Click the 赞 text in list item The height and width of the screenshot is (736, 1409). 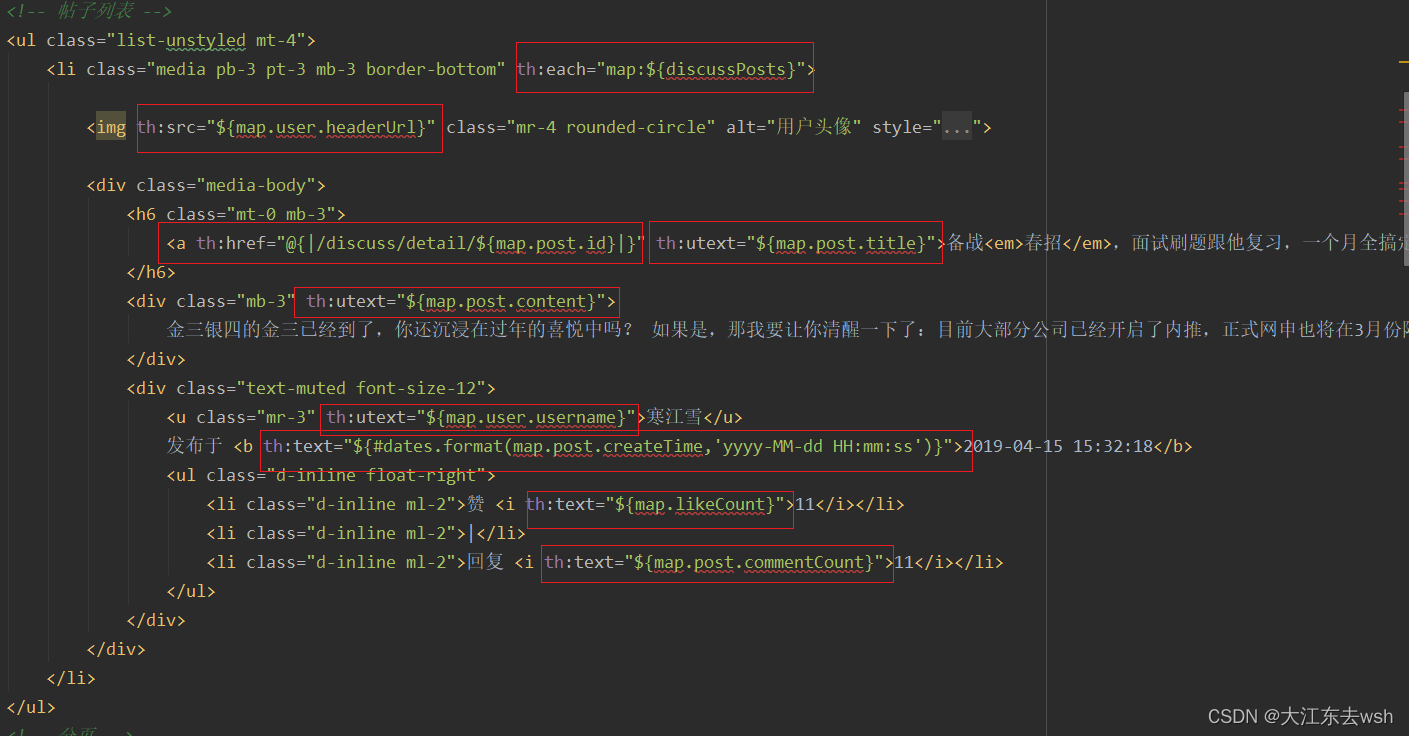coord(476,505)
